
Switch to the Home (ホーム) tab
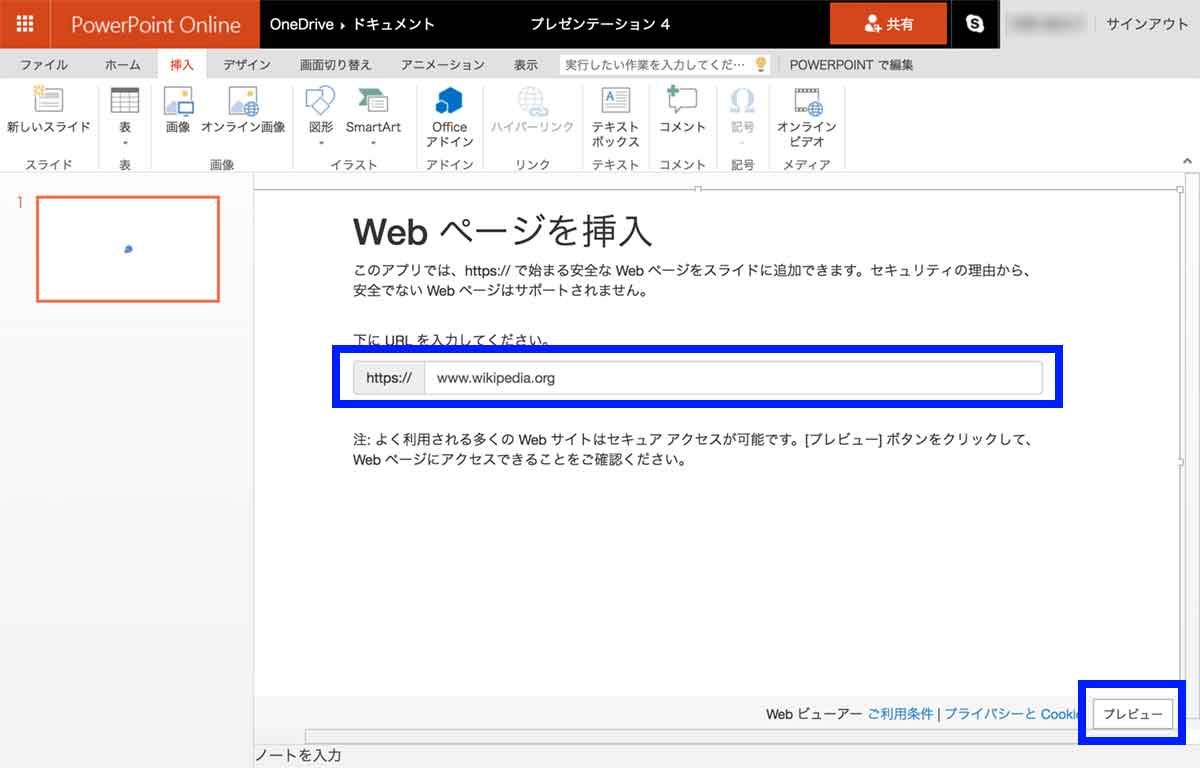(123, 65)
